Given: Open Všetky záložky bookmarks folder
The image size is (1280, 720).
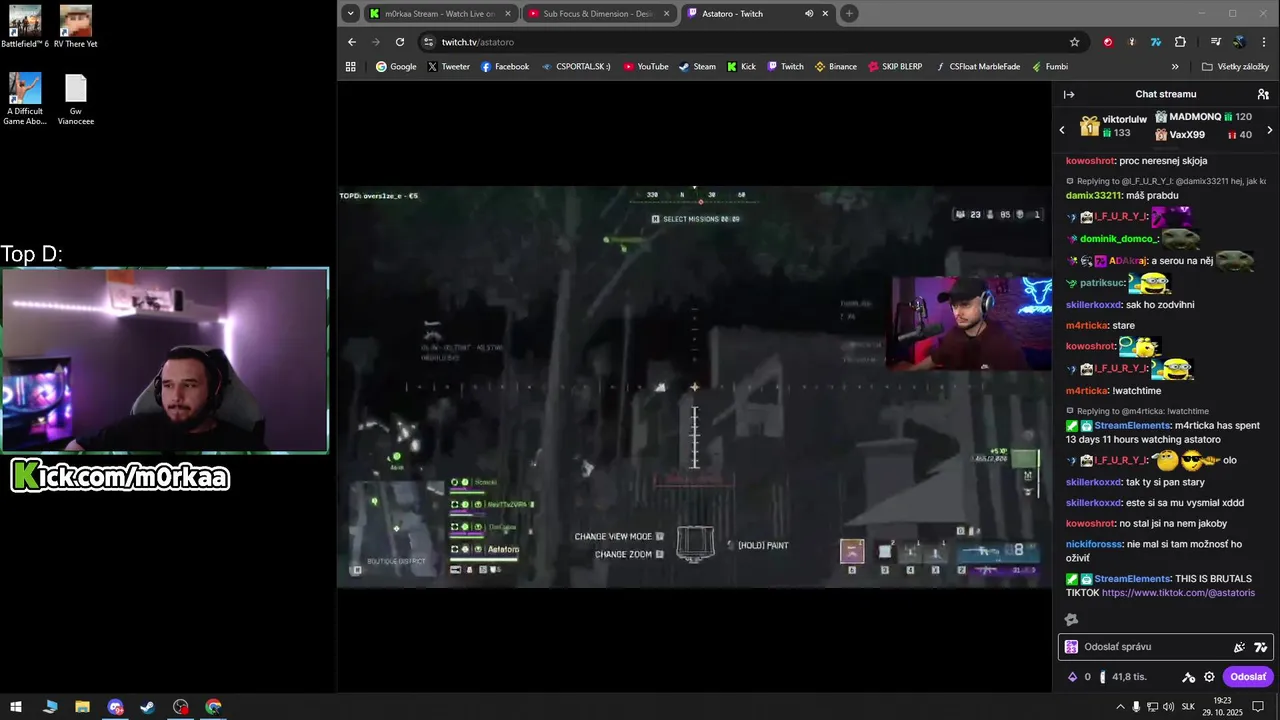Looking at the screenshot, I should tap(1235, 67).
